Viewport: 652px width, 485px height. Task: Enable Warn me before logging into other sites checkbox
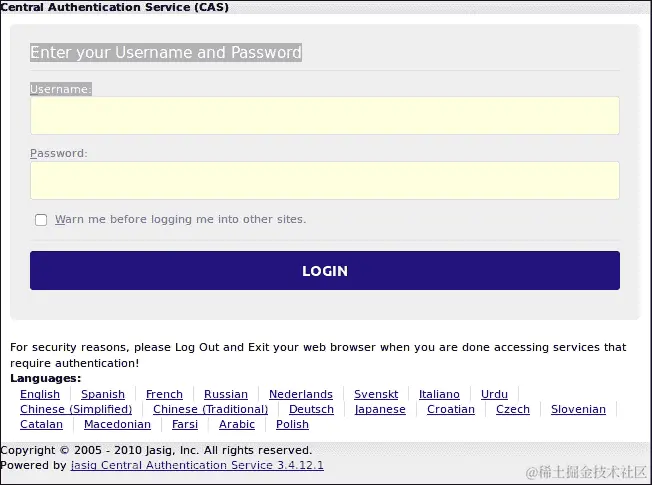[41, 220]
